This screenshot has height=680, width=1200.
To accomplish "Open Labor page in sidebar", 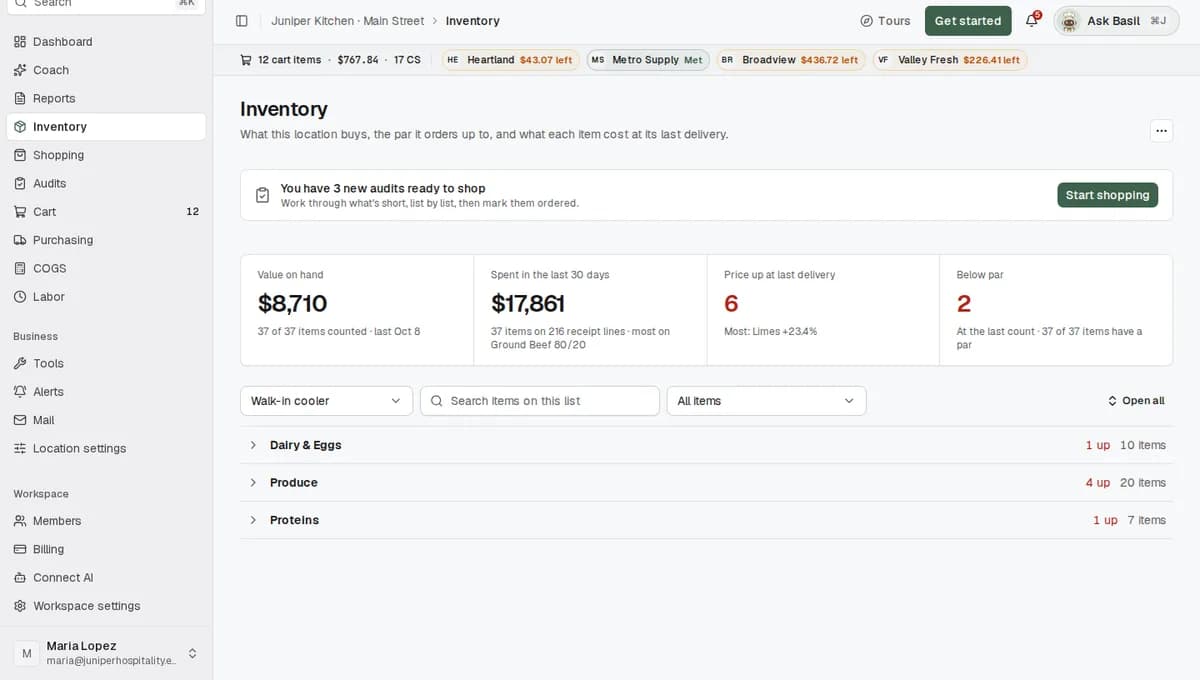I will coord(106,297).
